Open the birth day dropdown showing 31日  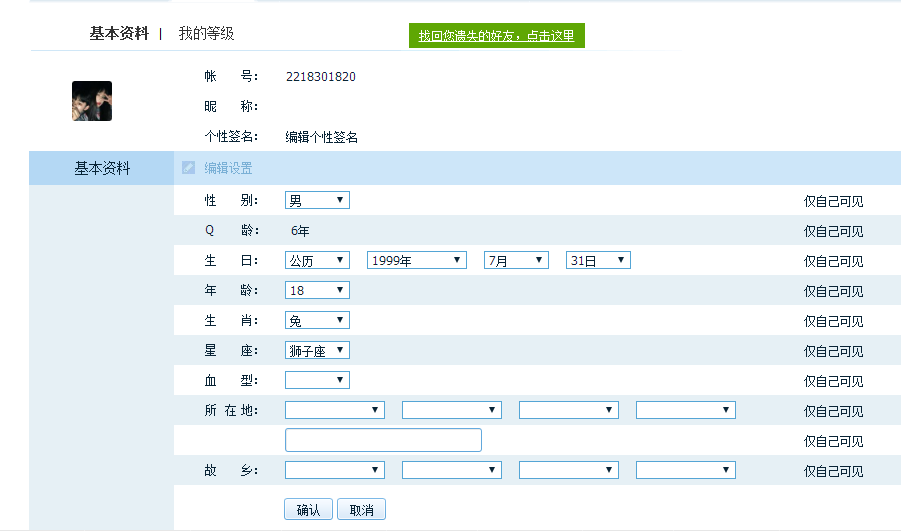click(x=598, y=260)
